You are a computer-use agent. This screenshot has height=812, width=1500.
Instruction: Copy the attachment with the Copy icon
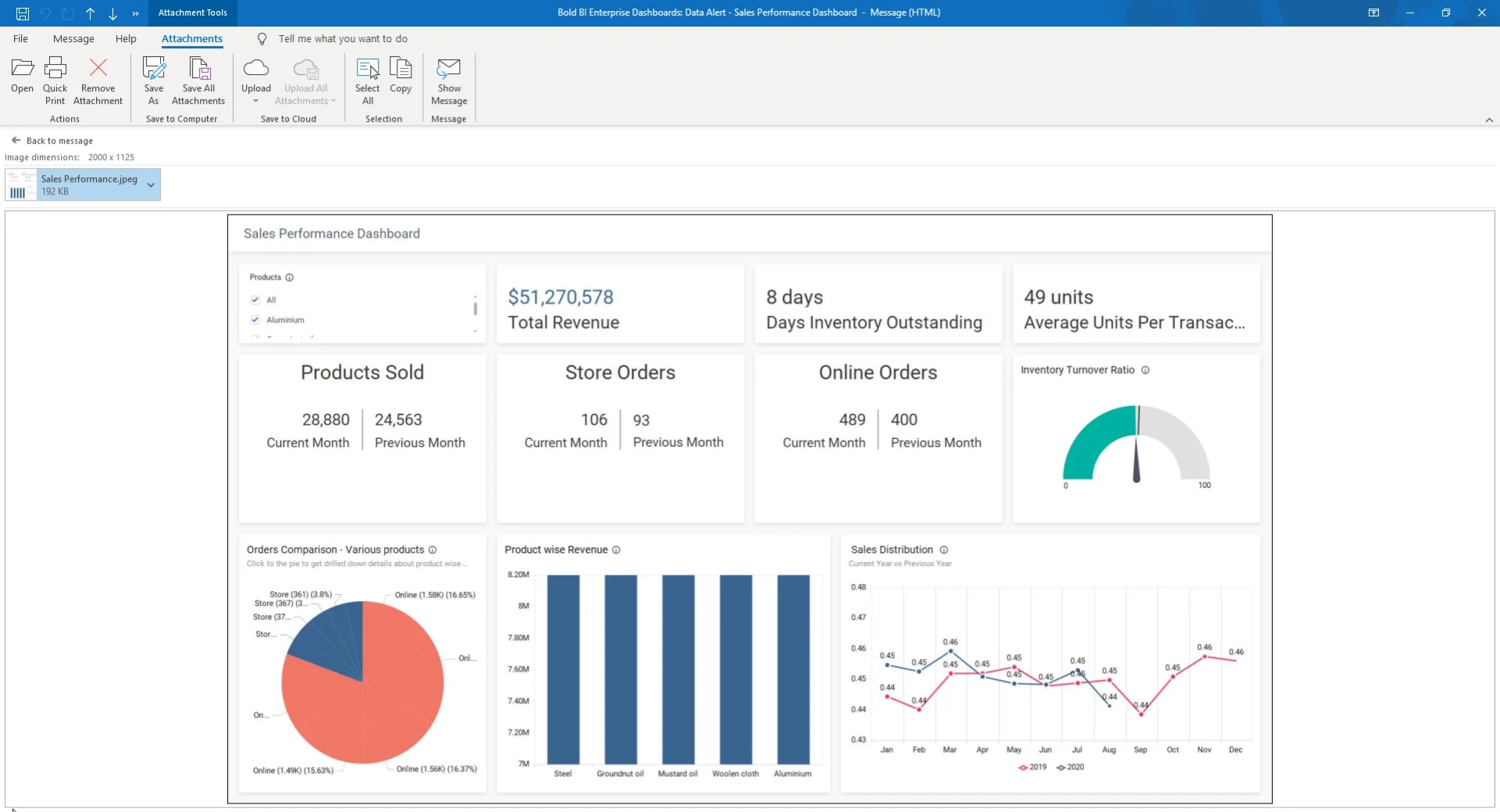401,77
